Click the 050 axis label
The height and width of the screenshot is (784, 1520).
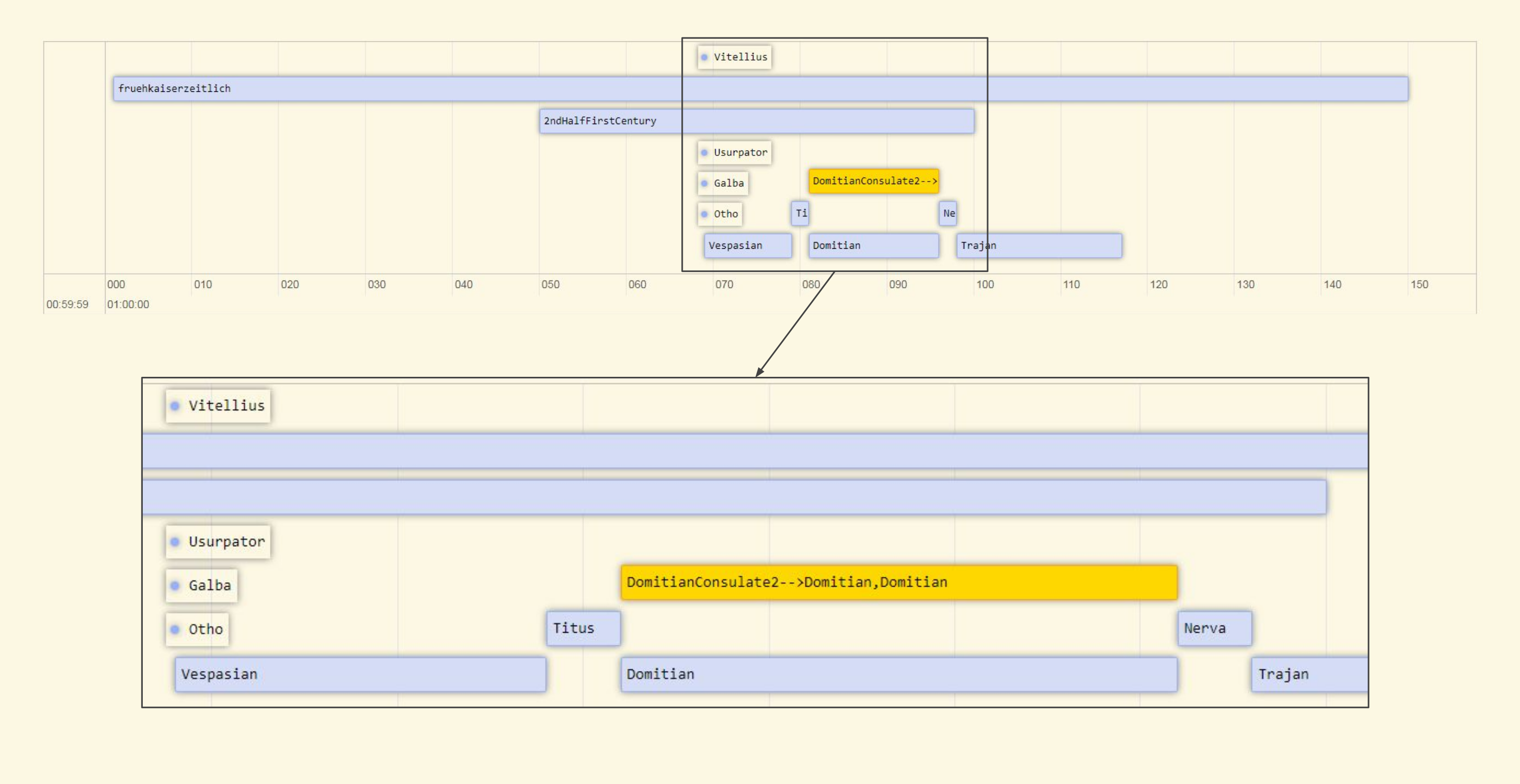(x=551, y=285)
